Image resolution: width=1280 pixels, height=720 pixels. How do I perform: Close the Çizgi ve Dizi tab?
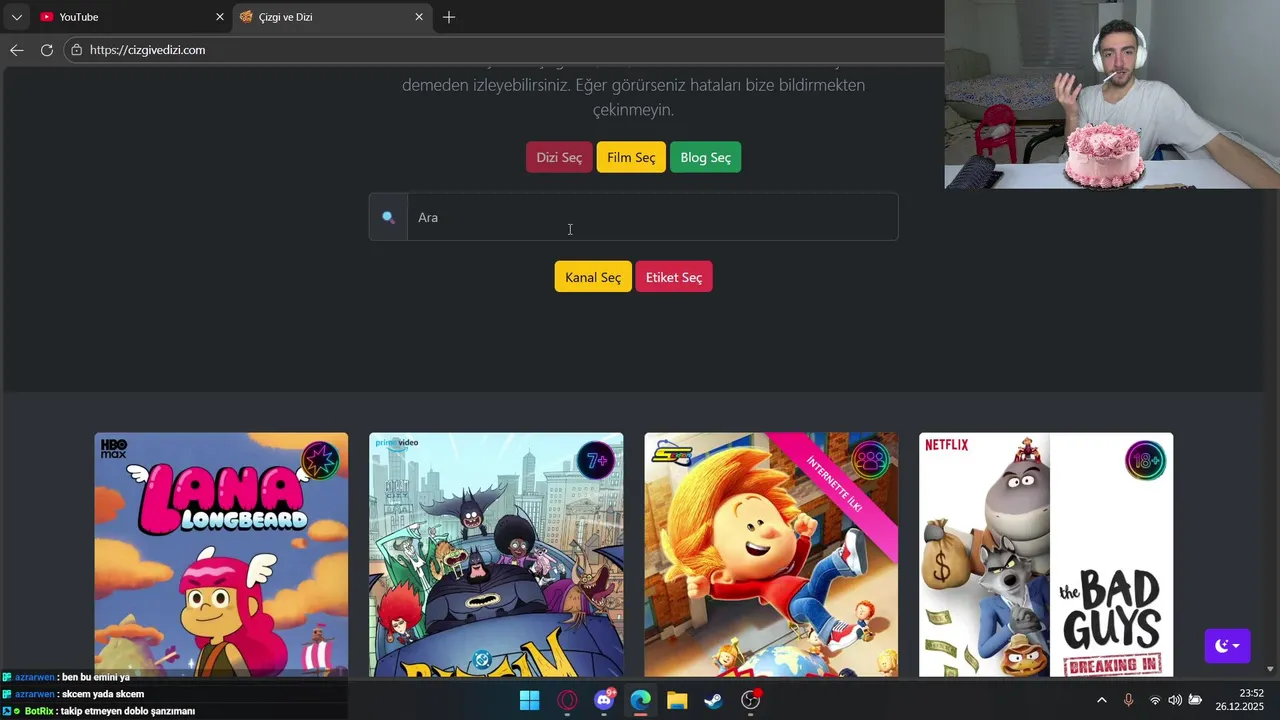[419, 17]
